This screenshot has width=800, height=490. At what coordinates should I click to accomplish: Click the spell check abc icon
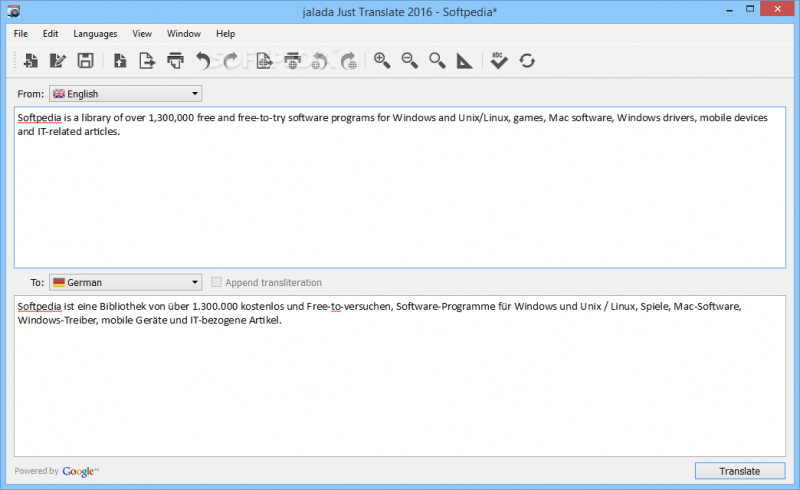click(x=499, y=61)
